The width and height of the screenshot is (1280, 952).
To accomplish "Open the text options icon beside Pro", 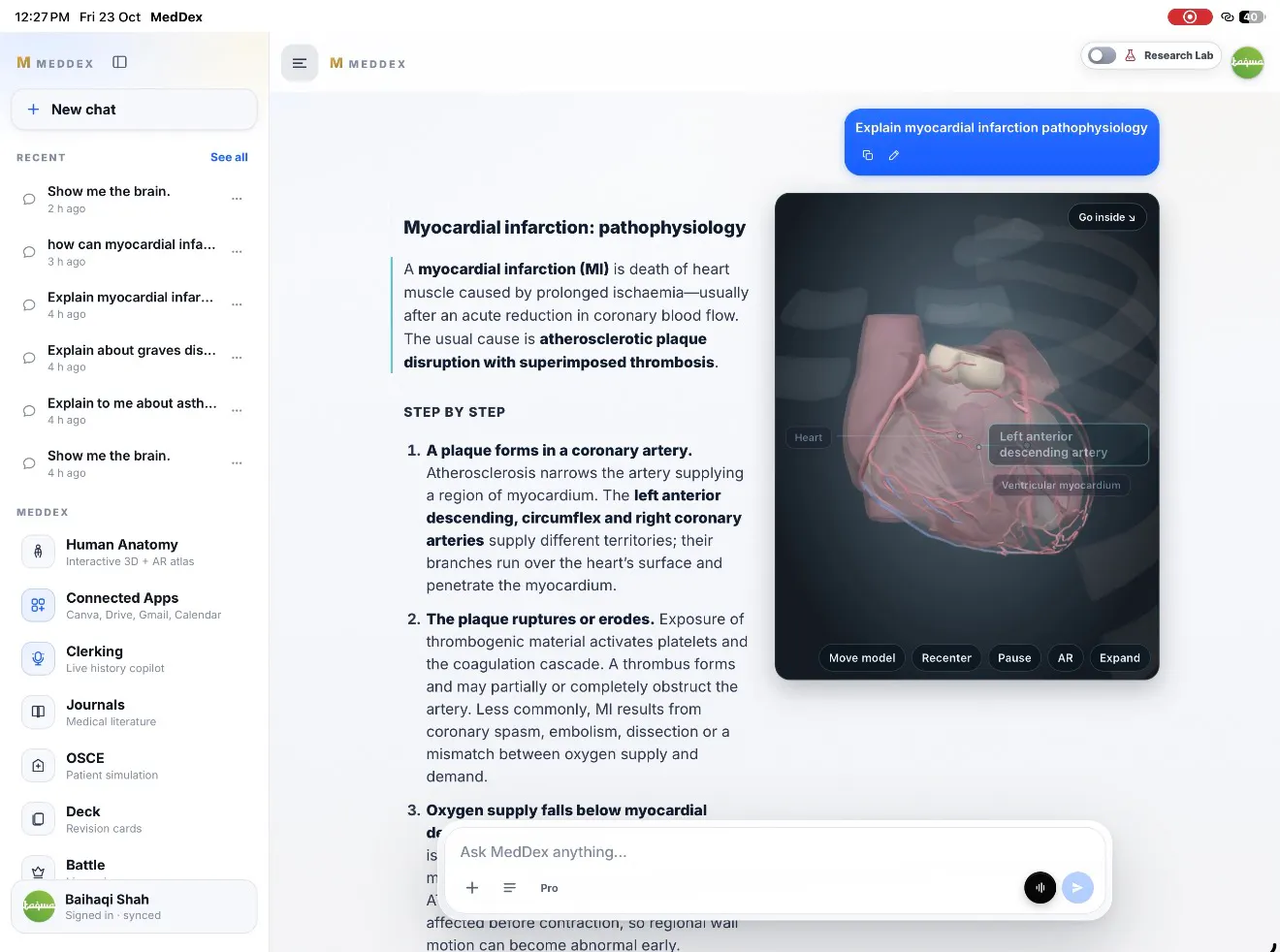I will [x=509, y=888].
